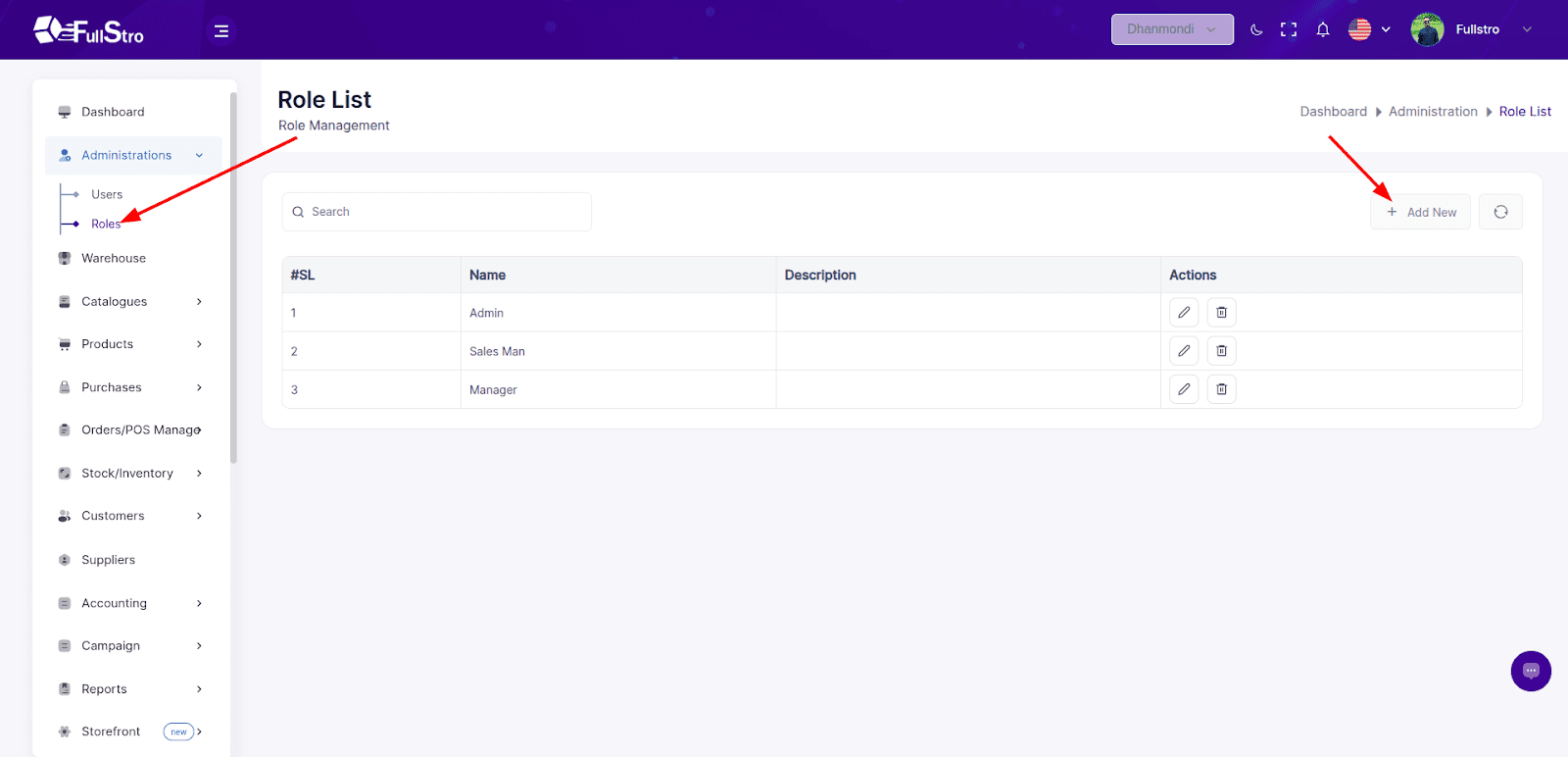
Task: Click the Customers people icon
Action: click(x=65, y=516)
